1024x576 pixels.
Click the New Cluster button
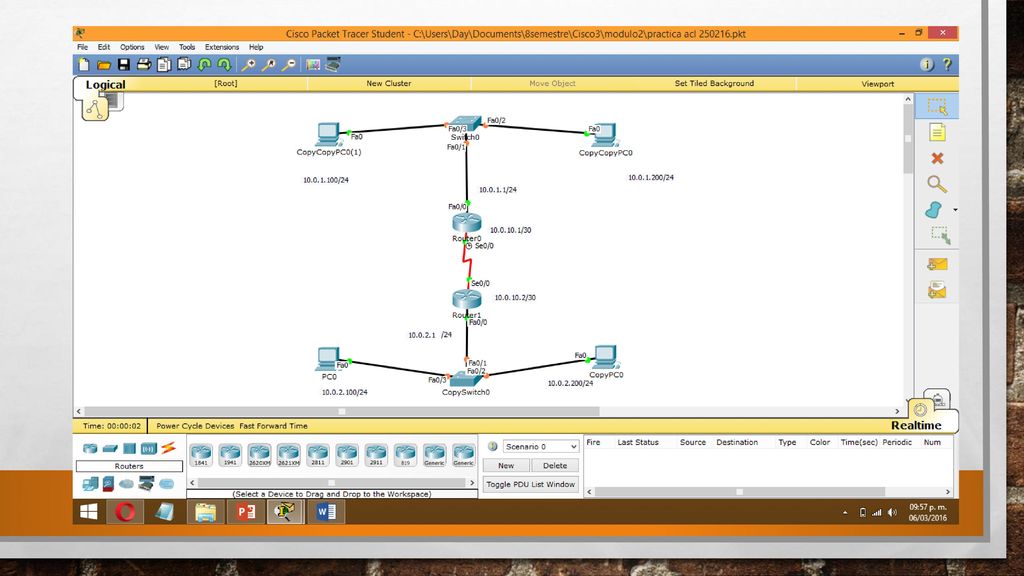[x=389, y=84]
